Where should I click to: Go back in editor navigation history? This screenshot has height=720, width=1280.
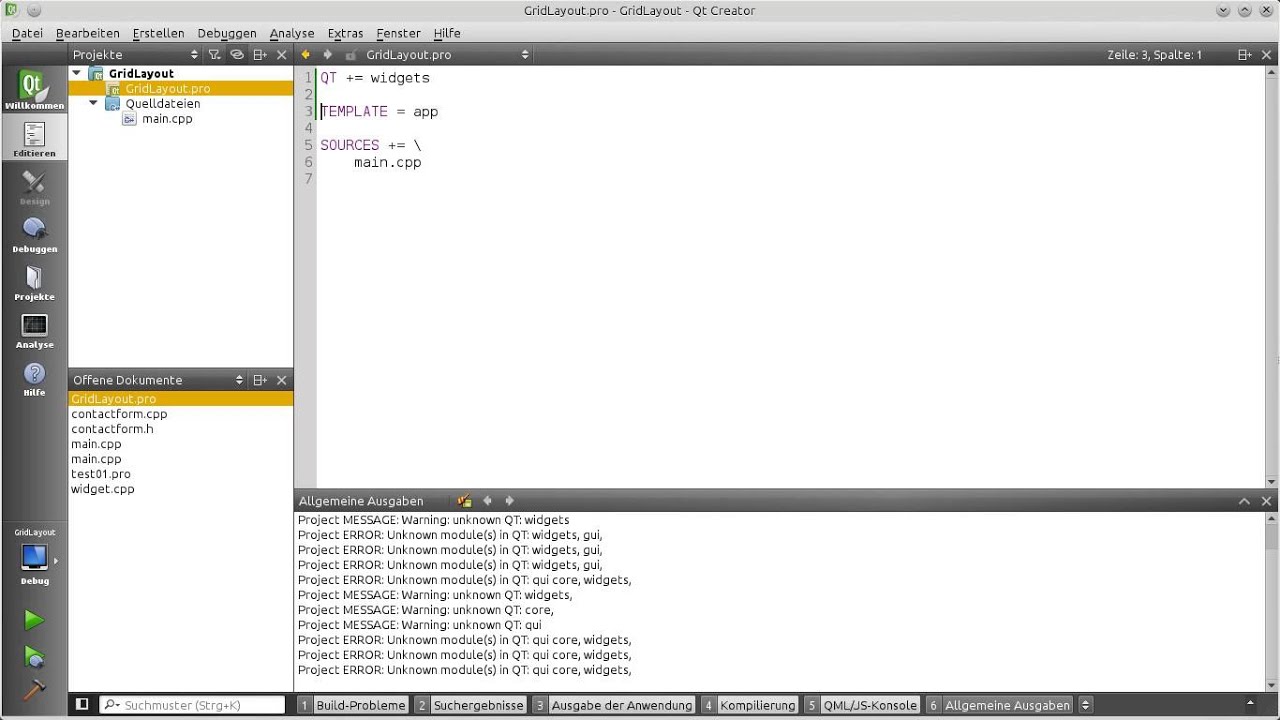click(306, 55)
